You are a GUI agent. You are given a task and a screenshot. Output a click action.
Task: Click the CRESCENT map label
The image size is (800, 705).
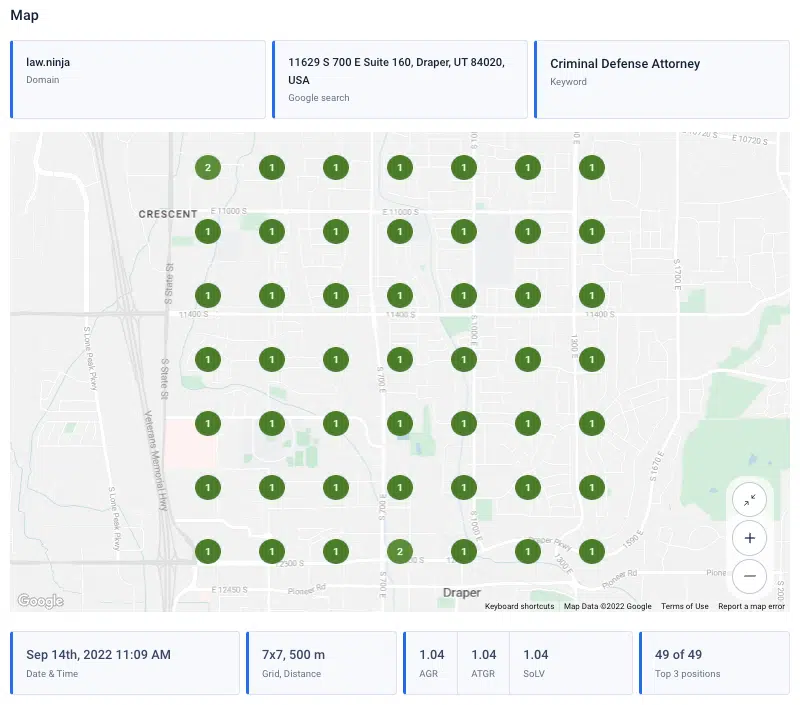pos(168,214)
